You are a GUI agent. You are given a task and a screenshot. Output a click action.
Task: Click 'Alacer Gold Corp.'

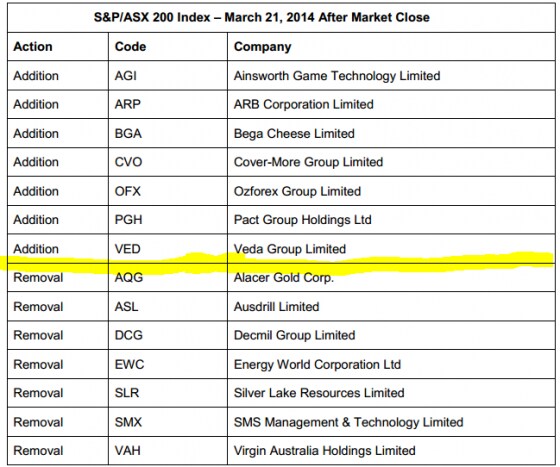(284, 277)
